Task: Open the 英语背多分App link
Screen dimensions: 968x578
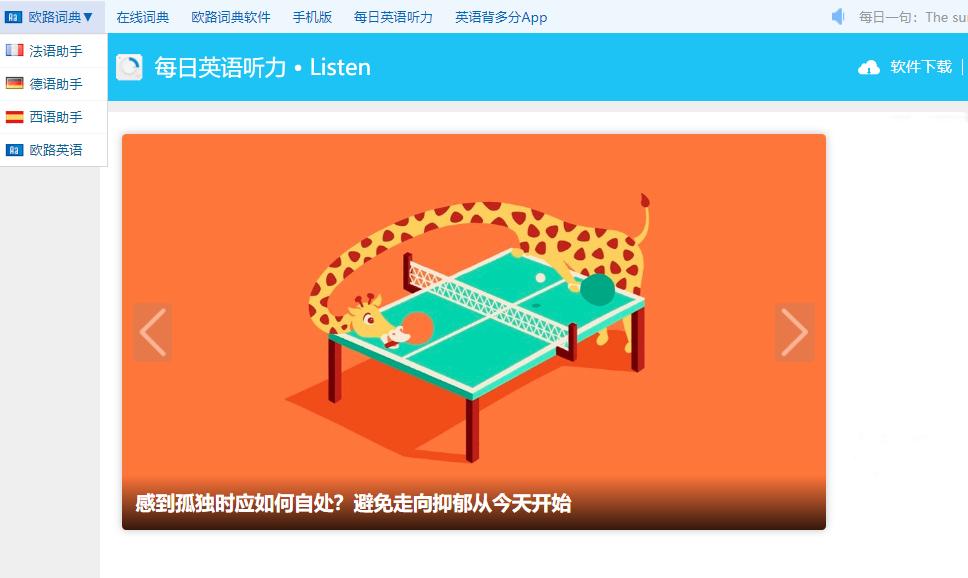Action: [501, 17]
